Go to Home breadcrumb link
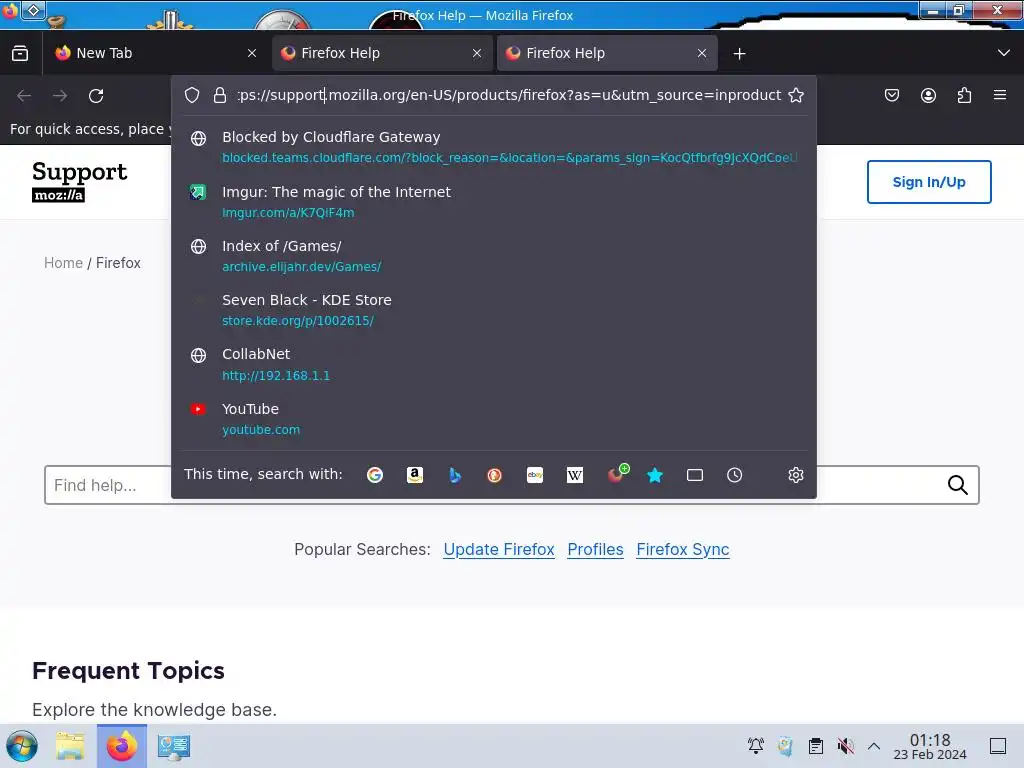The width and height of the screenshot is (1024, 768). point(63,263)
